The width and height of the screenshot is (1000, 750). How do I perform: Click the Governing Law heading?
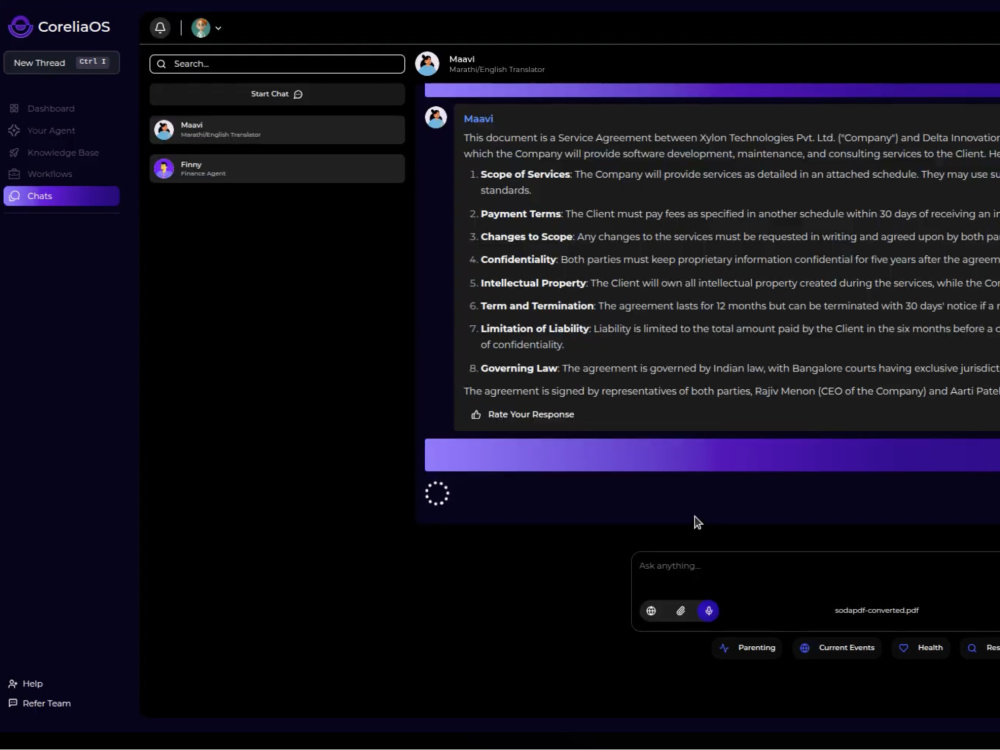click(x=518, y=369)
